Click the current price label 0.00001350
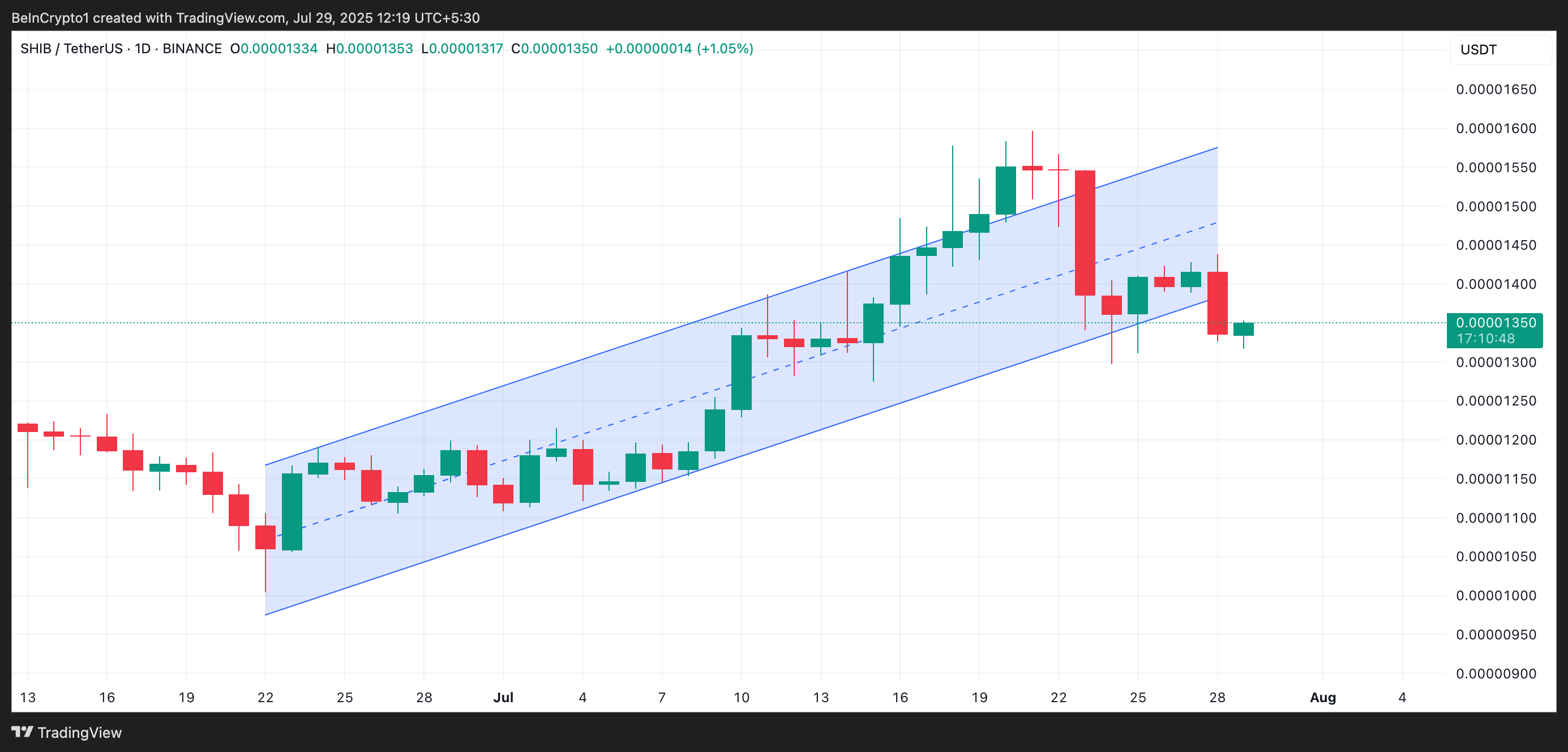This screenshot has width=1568, height=752. tap(1496, 323)
